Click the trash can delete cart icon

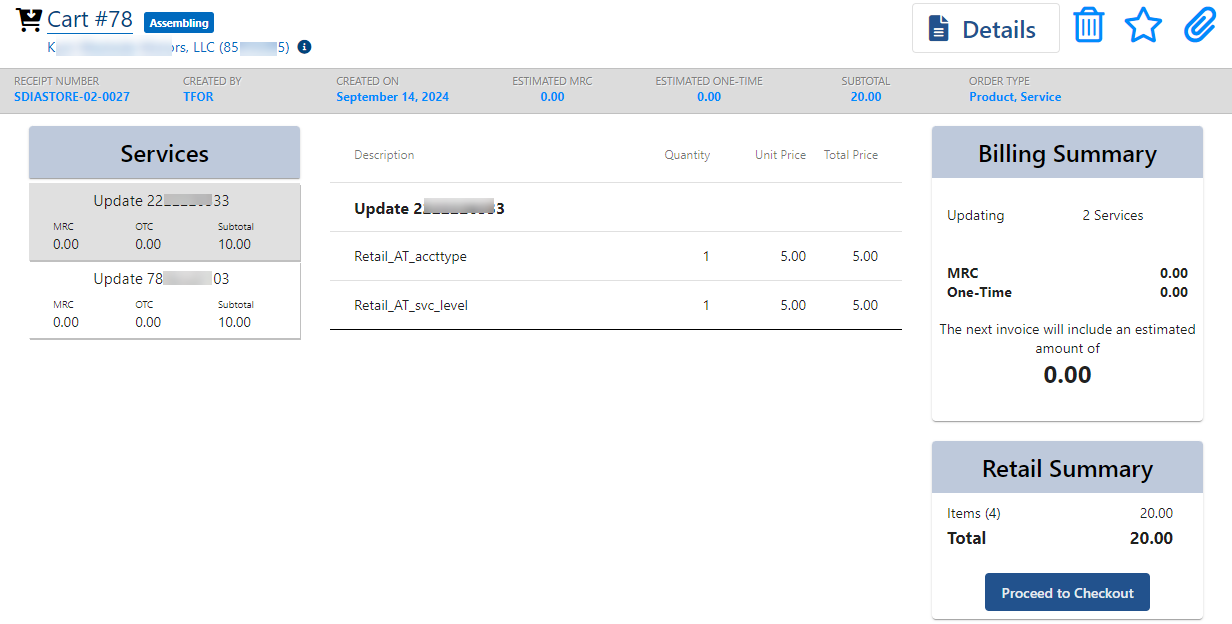(1088, 26)
